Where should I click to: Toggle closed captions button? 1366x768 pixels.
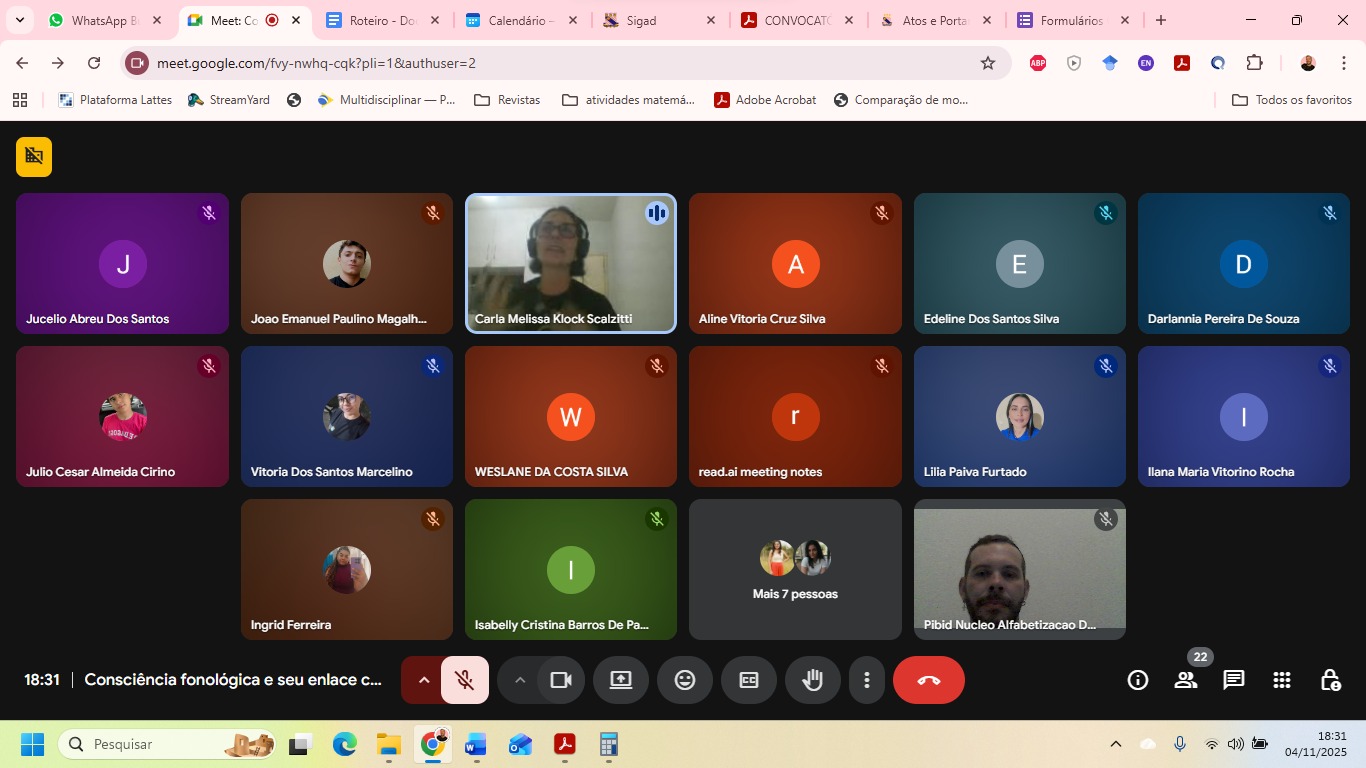[x=749, y=680]
